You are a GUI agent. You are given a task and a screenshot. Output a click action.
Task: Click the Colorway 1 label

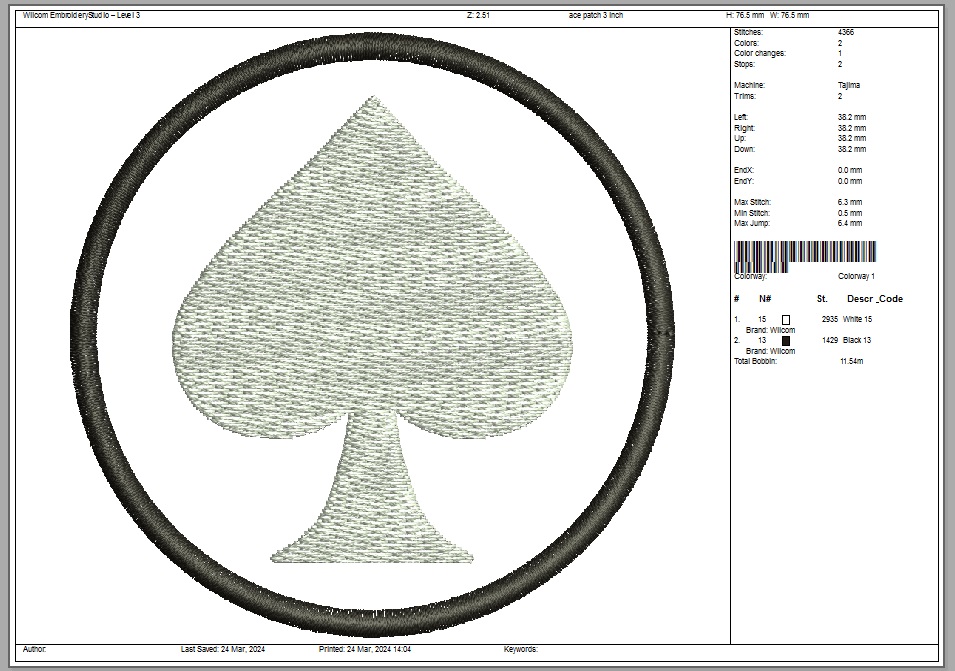pyautogui.click(x=856, y=276)
